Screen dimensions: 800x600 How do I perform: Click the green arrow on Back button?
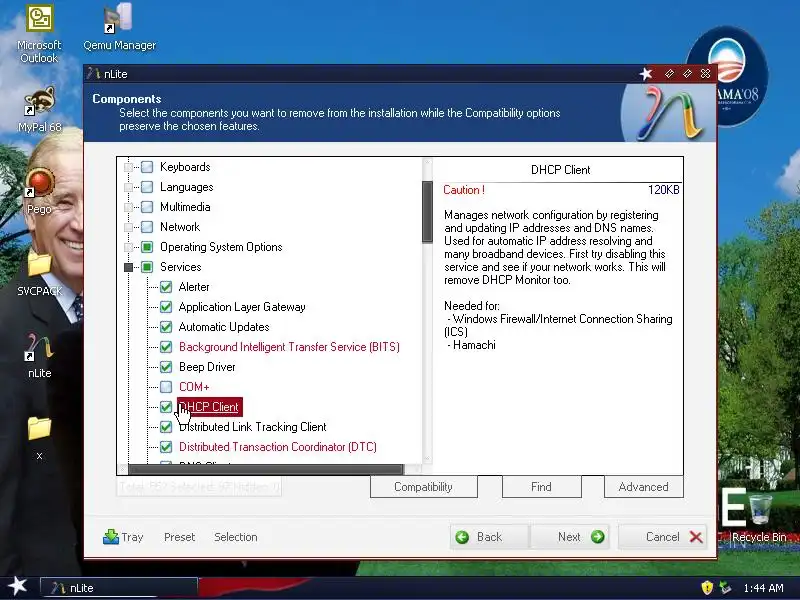[462, 537]
